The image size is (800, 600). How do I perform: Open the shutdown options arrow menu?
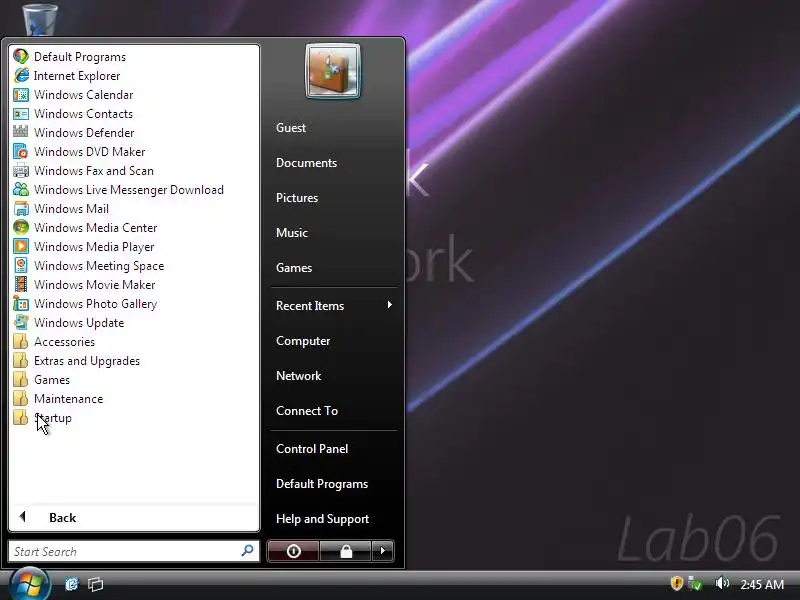[x=383, y=551]
